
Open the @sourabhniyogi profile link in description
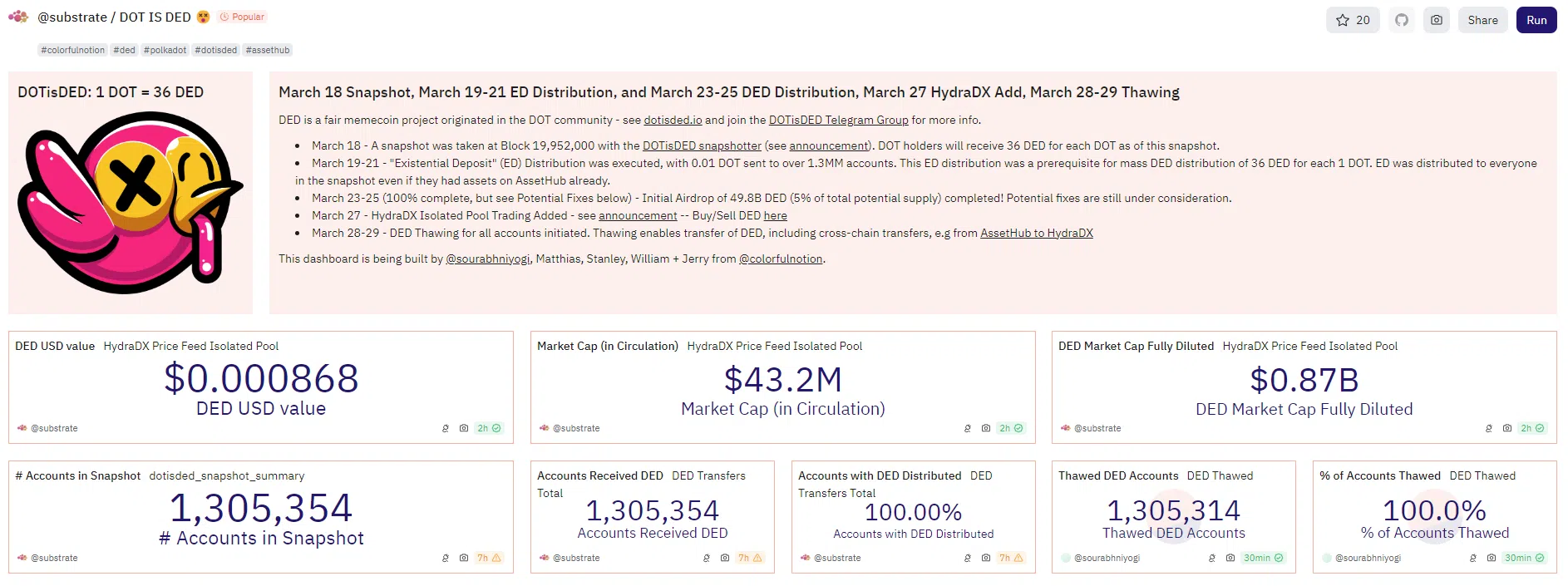point(487,259)
